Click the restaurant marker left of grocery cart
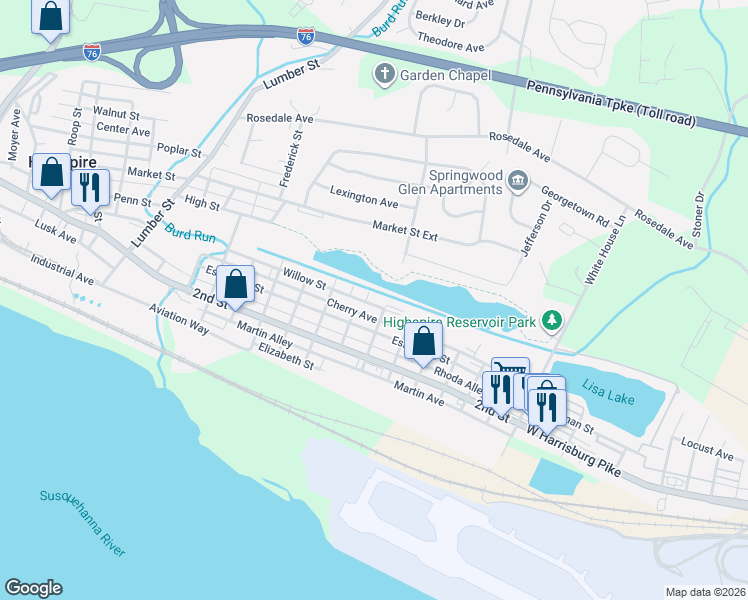Viewport: 748px width, 600px height. (498, 393)
